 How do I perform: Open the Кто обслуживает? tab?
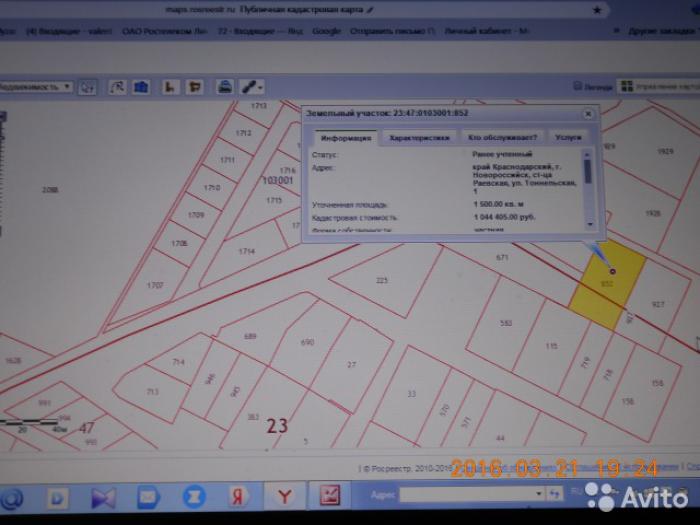point(502,138)
